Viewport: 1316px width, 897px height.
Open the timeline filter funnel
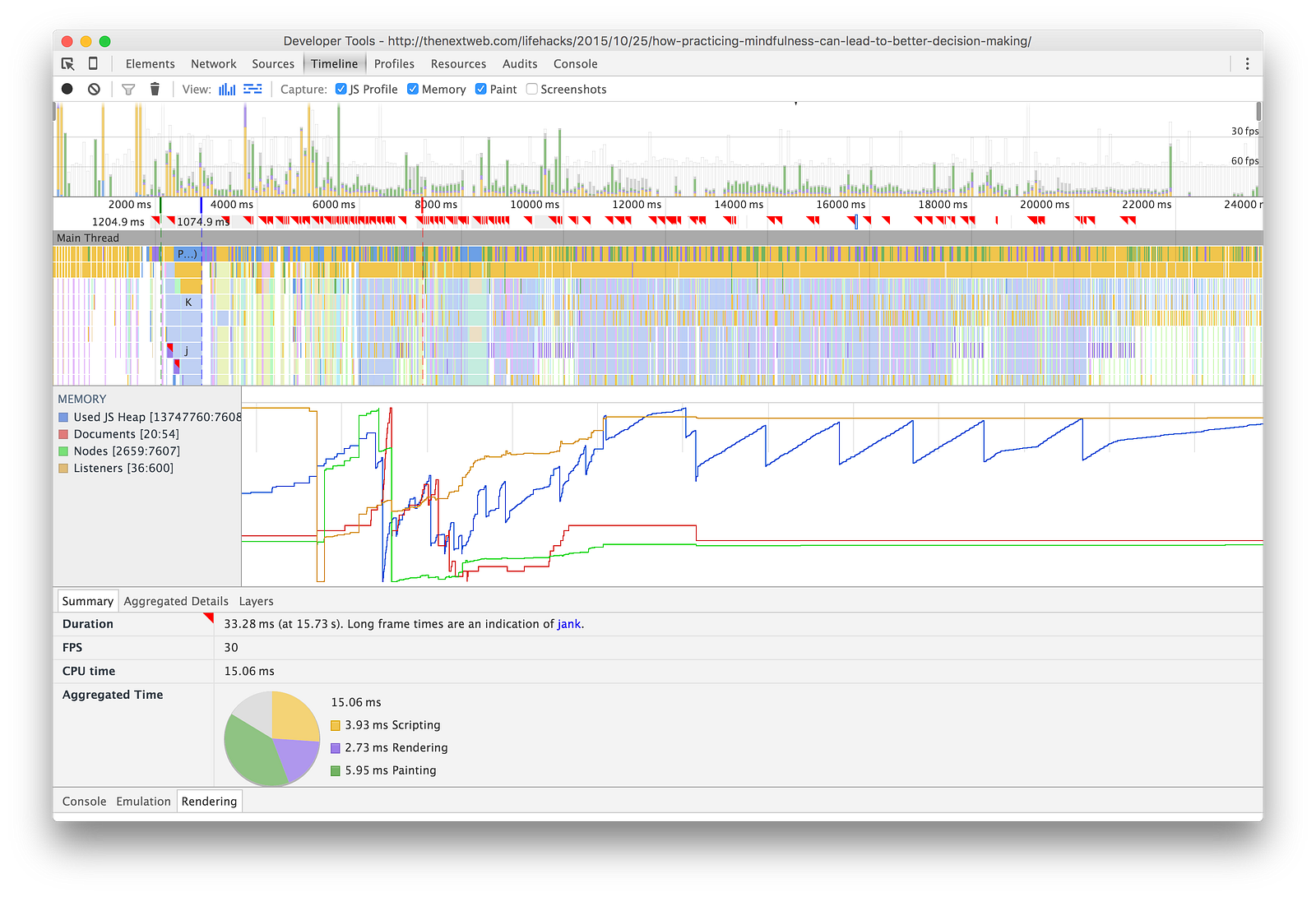click(128, 89)
